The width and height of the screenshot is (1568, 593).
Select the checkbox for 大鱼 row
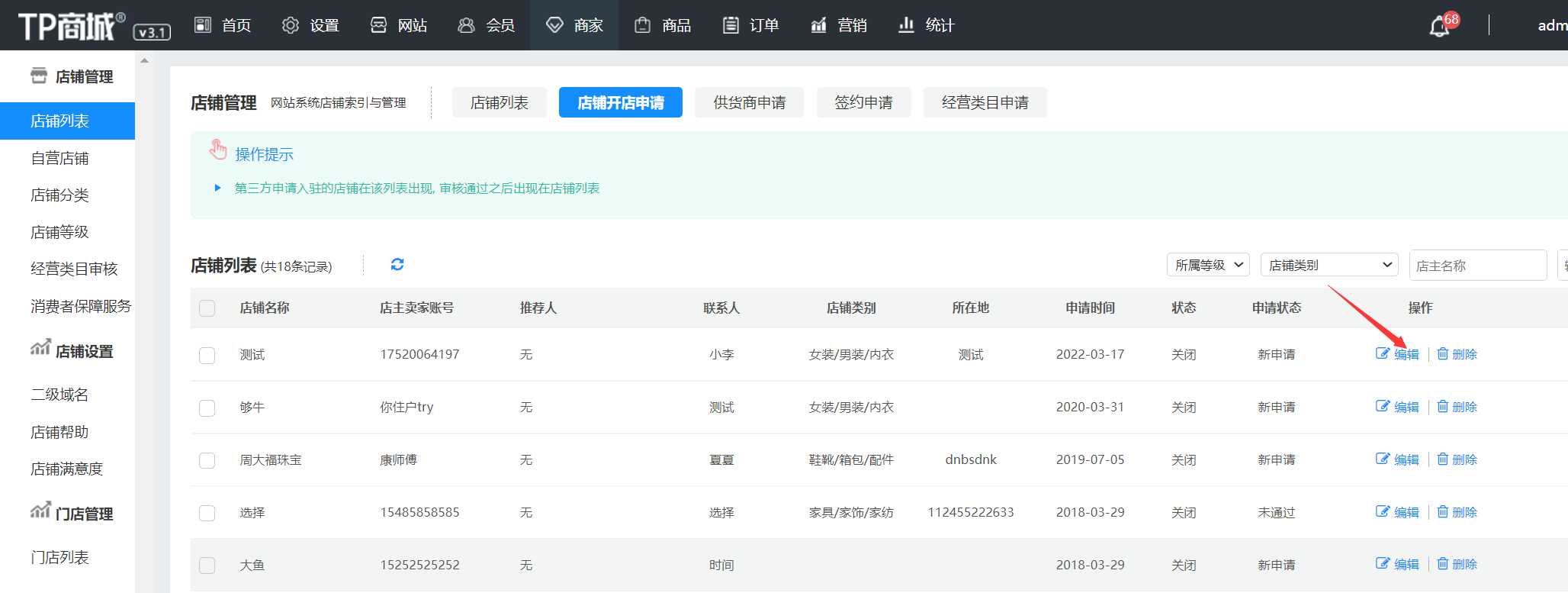pyautogui.click(x=207, y=566)
